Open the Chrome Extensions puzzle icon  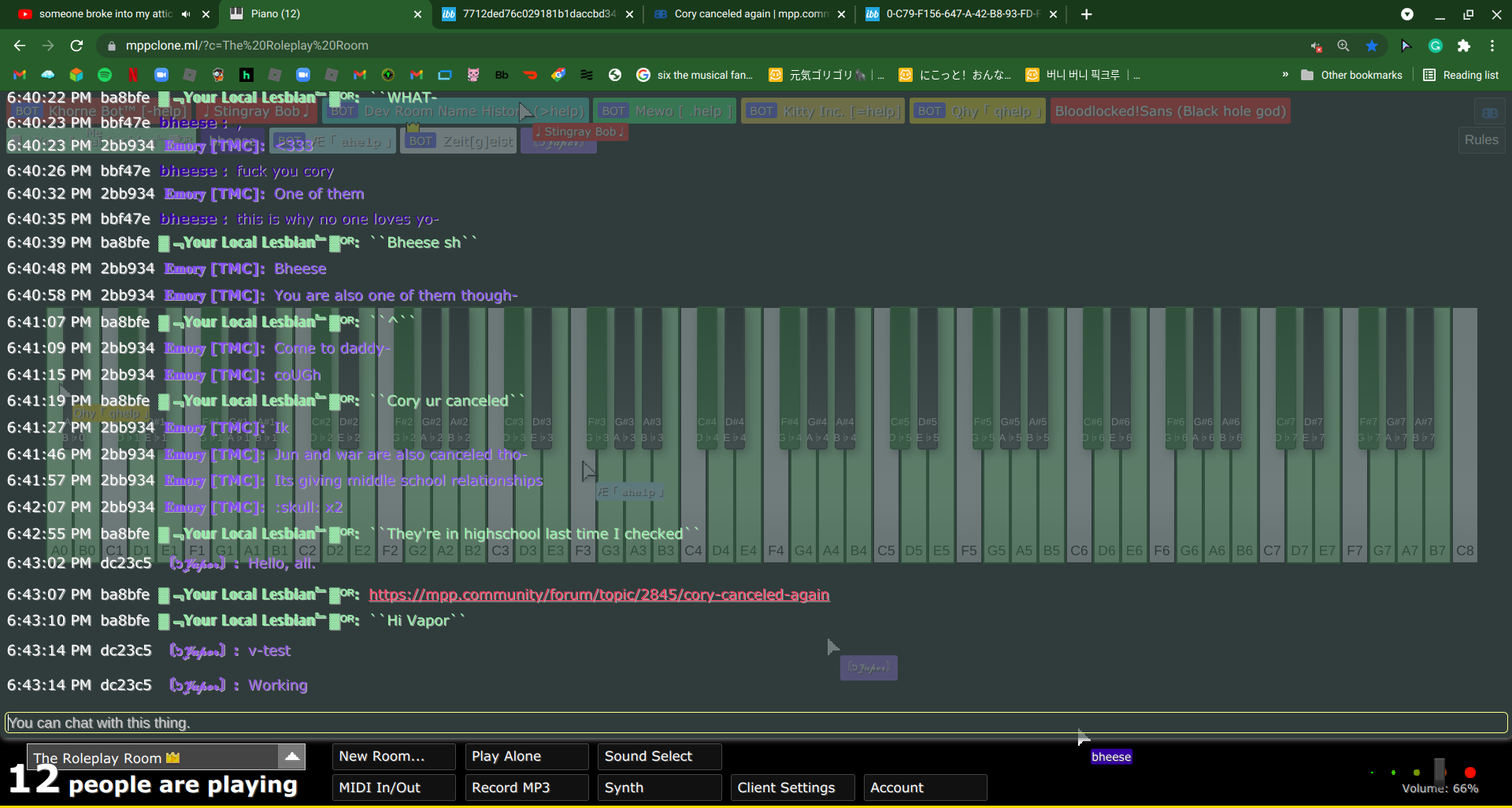coord(1464,46)
